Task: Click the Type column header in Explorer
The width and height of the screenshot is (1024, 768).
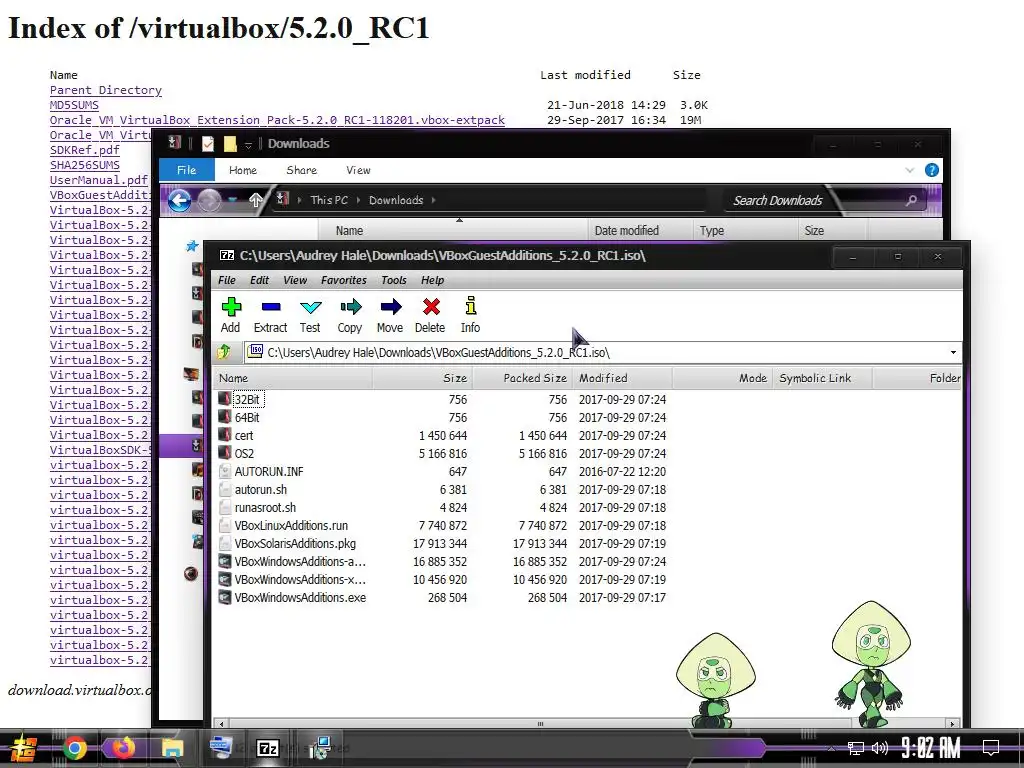Action: pos(745,231)
